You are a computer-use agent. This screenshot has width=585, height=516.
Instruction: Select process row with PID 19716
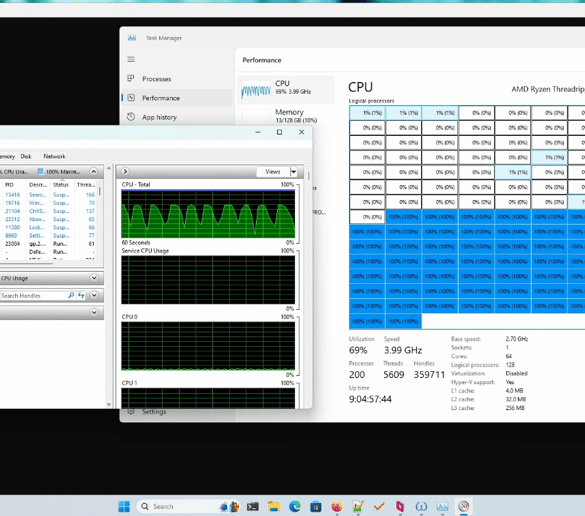pyautogui.click(x=49, y=203)
